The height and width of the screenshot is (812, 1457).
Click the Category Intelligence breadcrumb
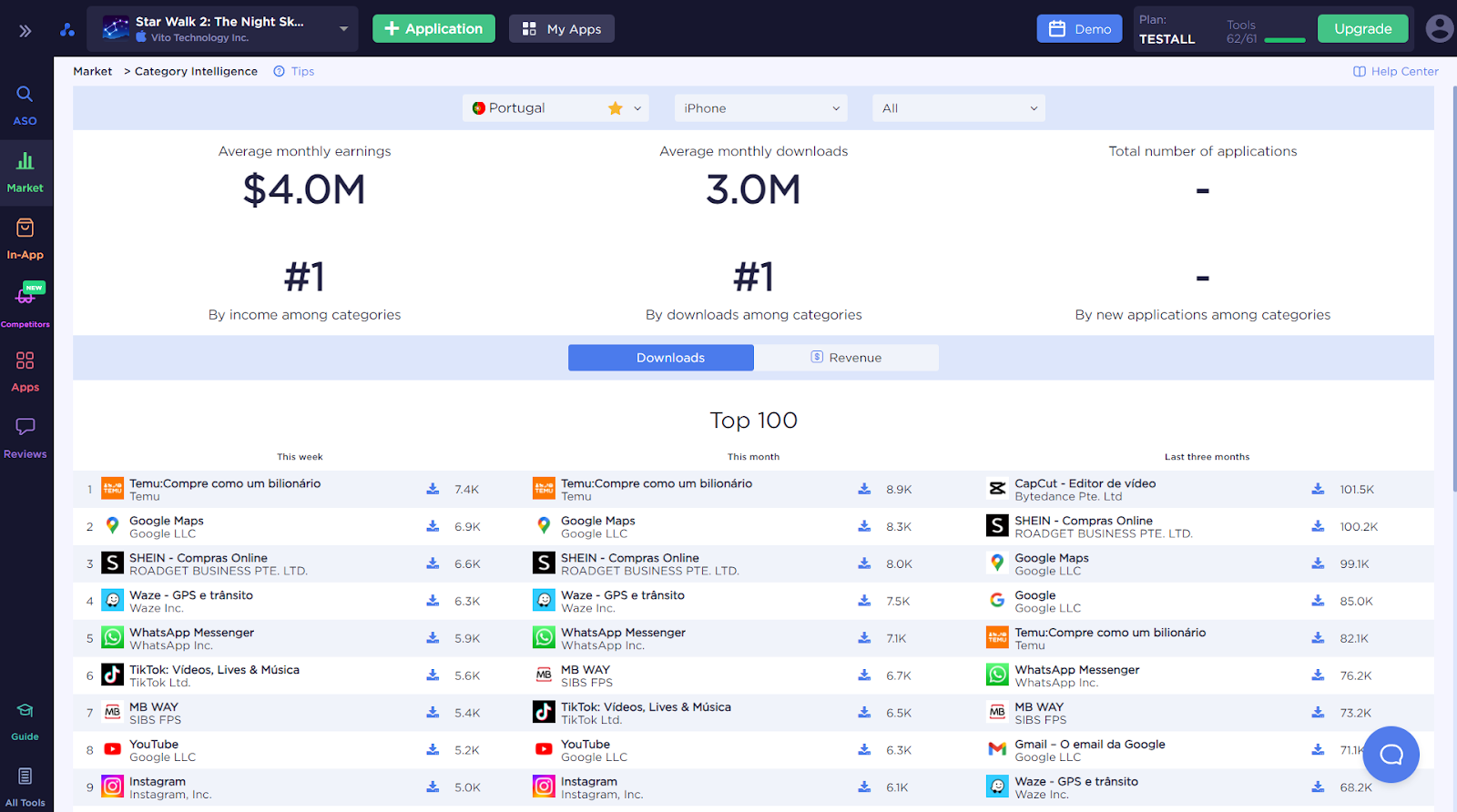click(x=196, y=71)
